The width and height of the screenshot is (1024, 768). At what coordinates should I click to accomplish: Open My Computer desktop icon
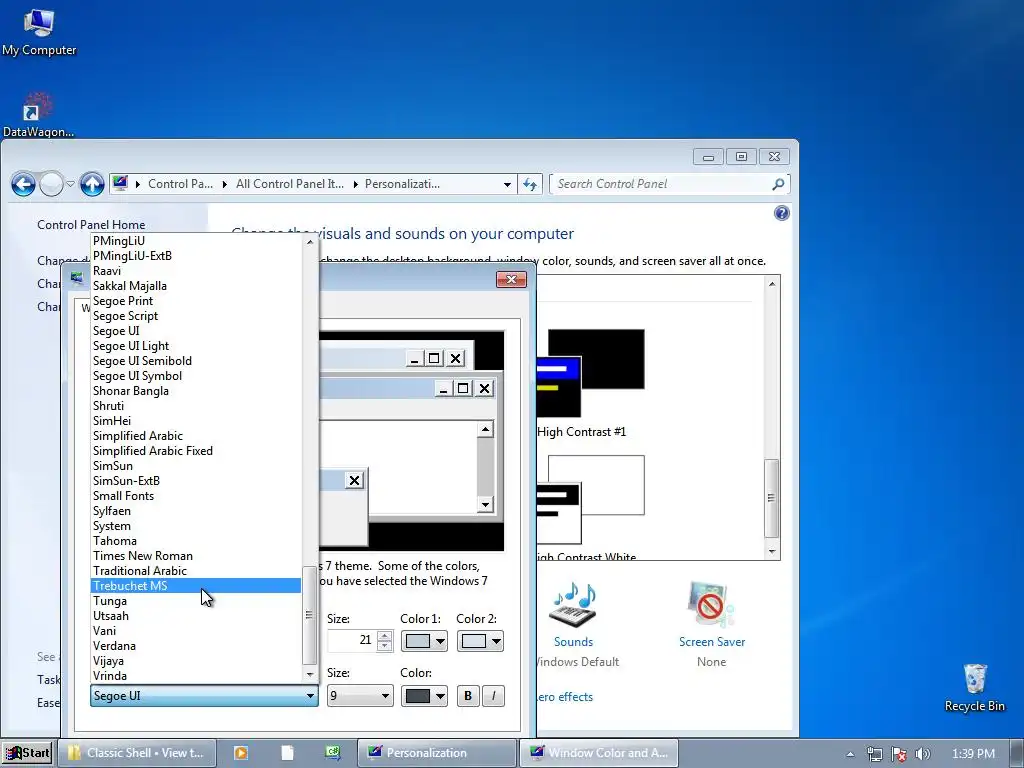pyautogui.click(x=39, y=33)
